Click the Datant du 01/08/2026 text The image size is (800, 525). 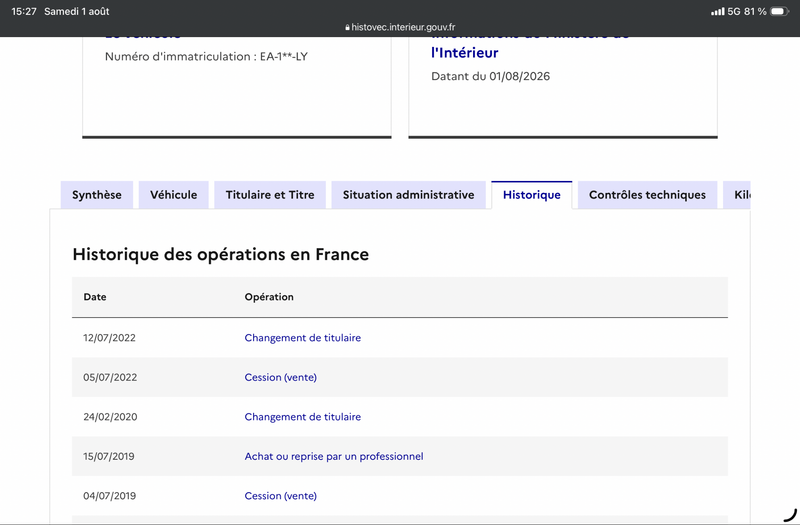tap(490, 77)
